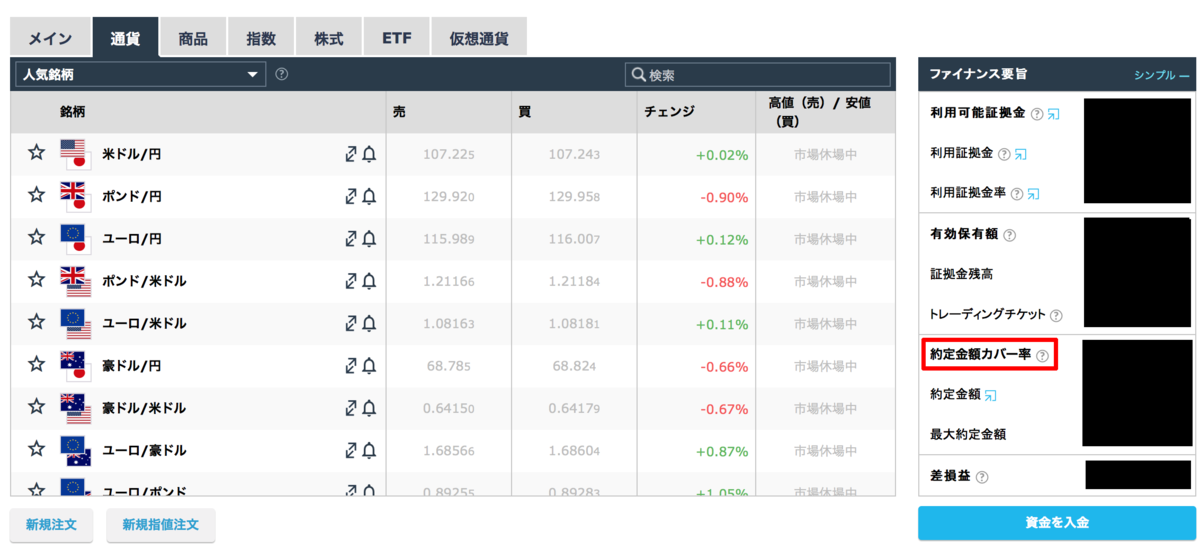Click help icon next to 有効保有額
The image size is (1200, 559).
1009,236
